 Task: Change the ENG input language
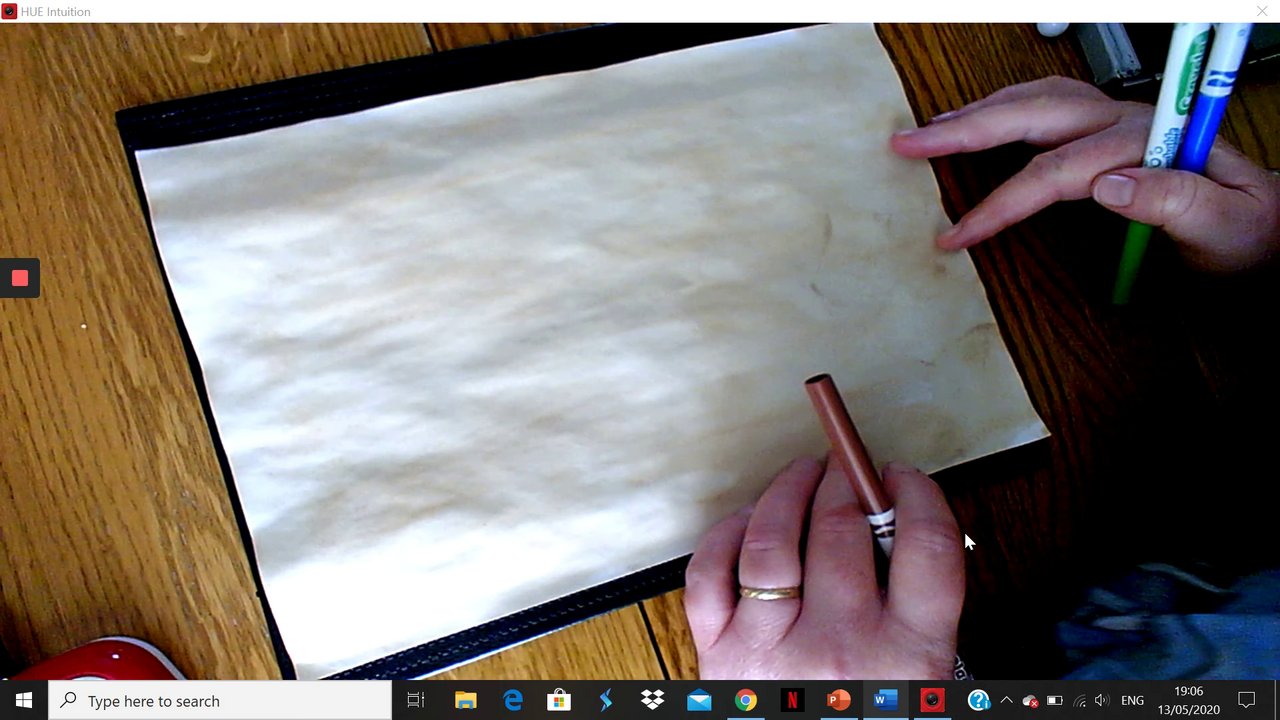1132,701
